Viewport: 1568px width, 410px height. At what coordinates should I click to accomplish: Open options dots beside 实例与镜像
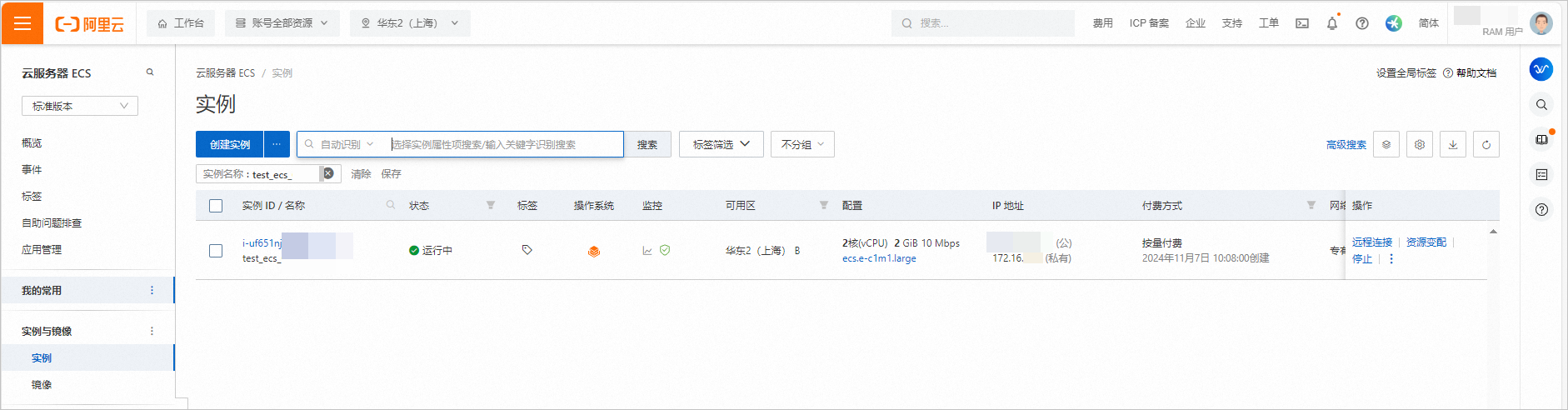pos(152,331)
